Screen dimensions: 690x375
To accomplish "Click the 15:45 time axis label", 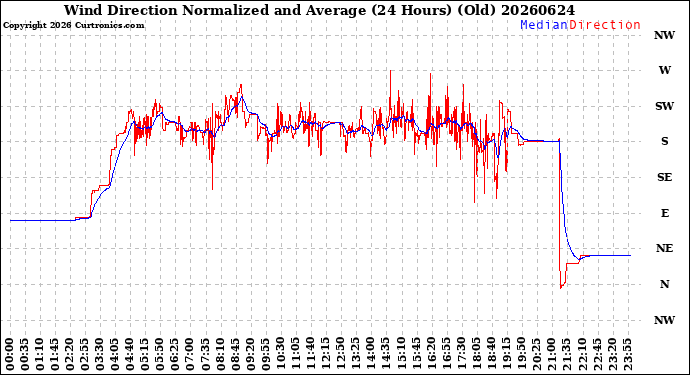I will [x=416, y=355].
